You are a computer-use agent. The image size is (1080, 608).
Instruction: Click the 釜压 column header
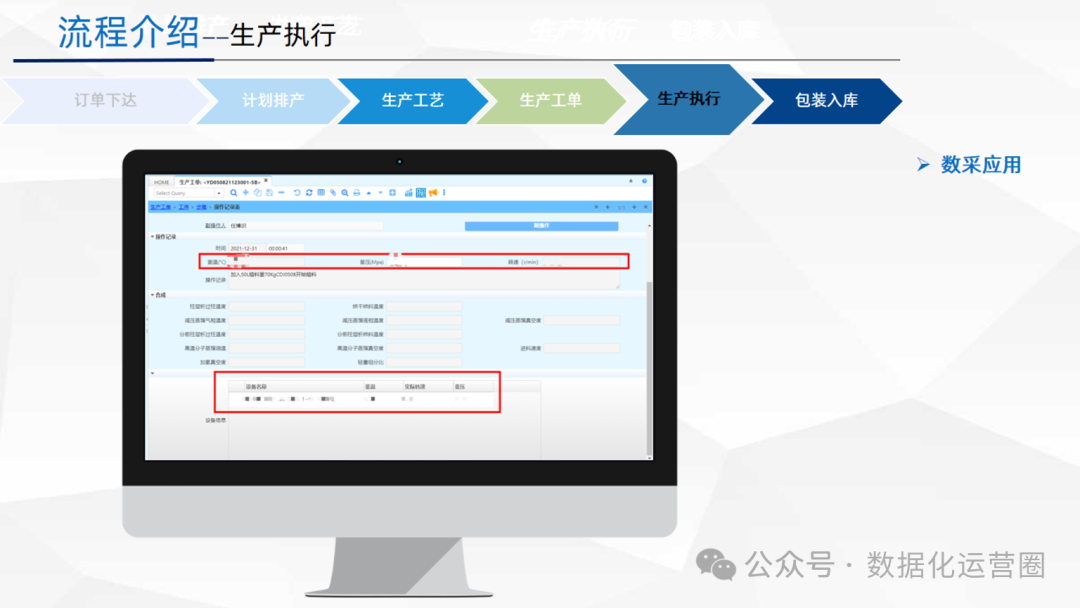coord(472,386)
